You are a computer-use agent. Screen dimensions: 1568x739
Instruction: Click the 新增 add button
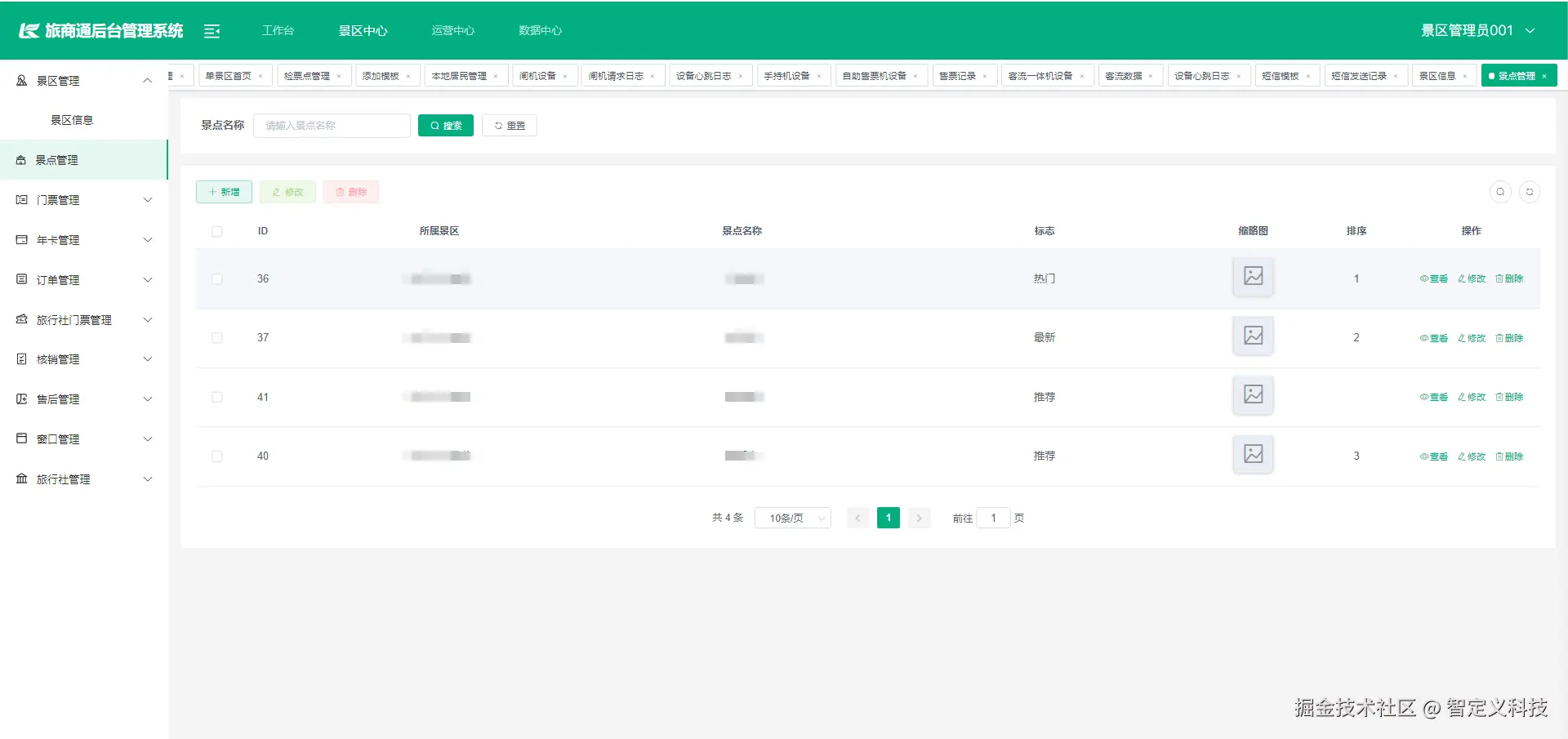224,192
